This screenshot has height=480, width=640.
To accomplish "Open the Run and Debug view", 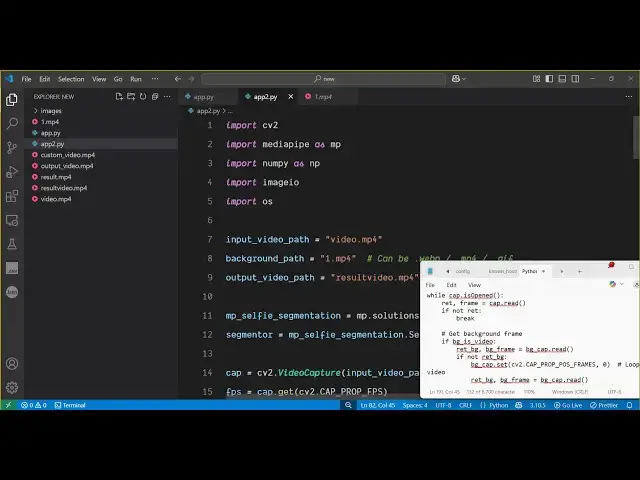I will 12,172.
